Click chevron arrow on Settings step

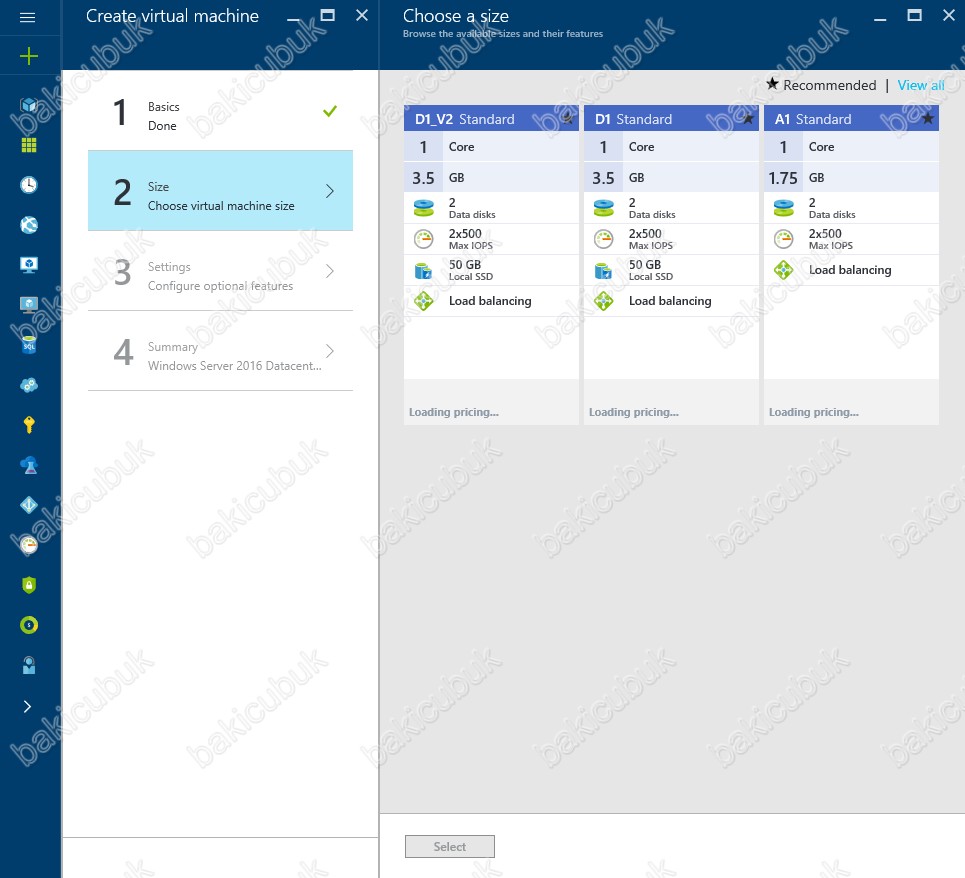(x=330, y=271)
